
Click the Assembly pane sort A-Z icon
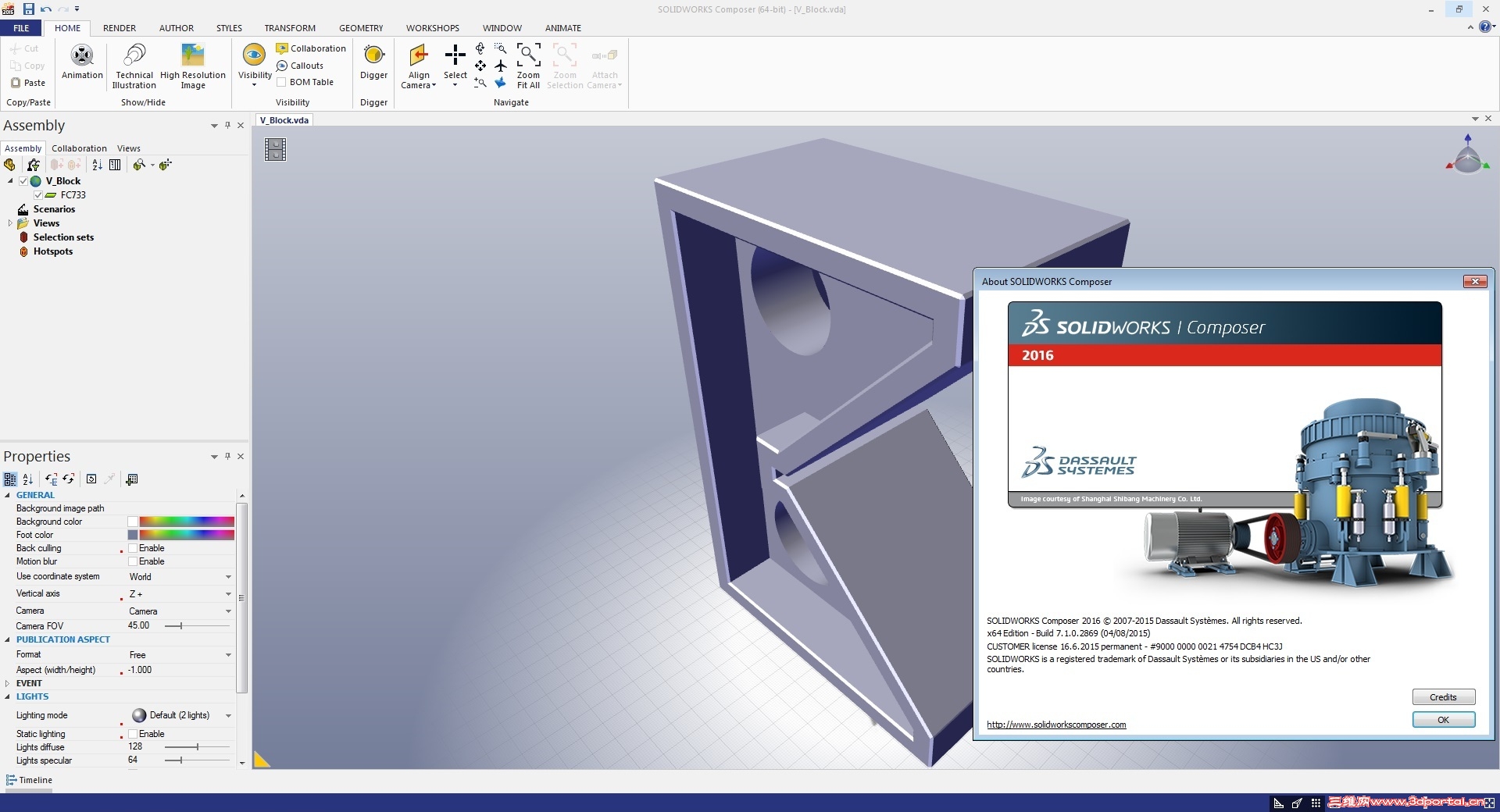pyautogui.click(x=97, y=165)
